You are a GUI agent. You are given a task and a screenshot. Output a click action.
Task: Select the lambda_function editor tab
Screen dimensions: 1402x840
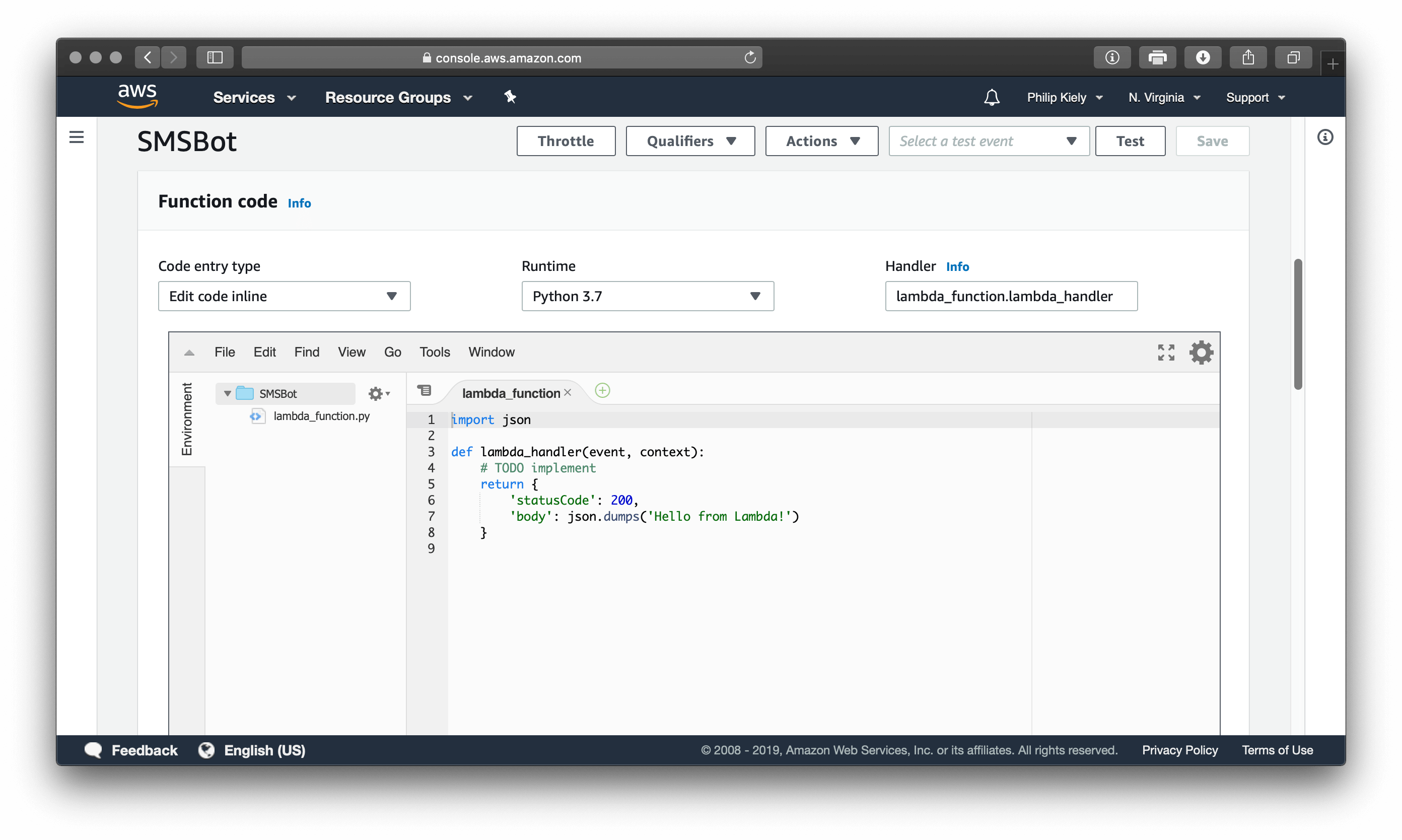(x=511, y=393)
